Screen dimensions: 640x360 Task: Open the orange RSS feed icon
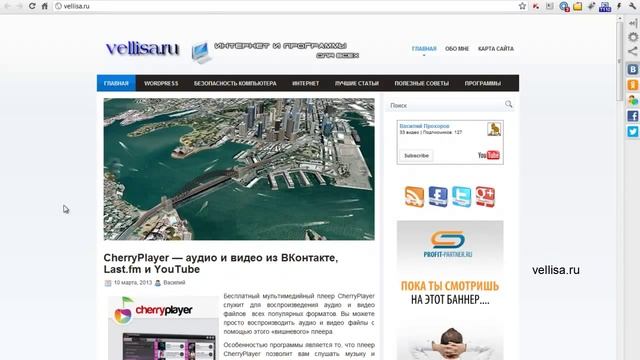[414, 197]
